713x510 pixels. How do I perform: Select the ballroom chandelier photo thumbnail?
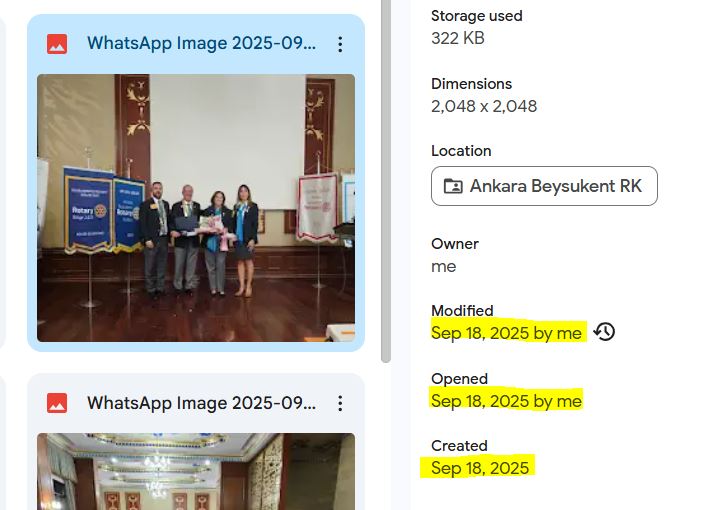point(196,471)
